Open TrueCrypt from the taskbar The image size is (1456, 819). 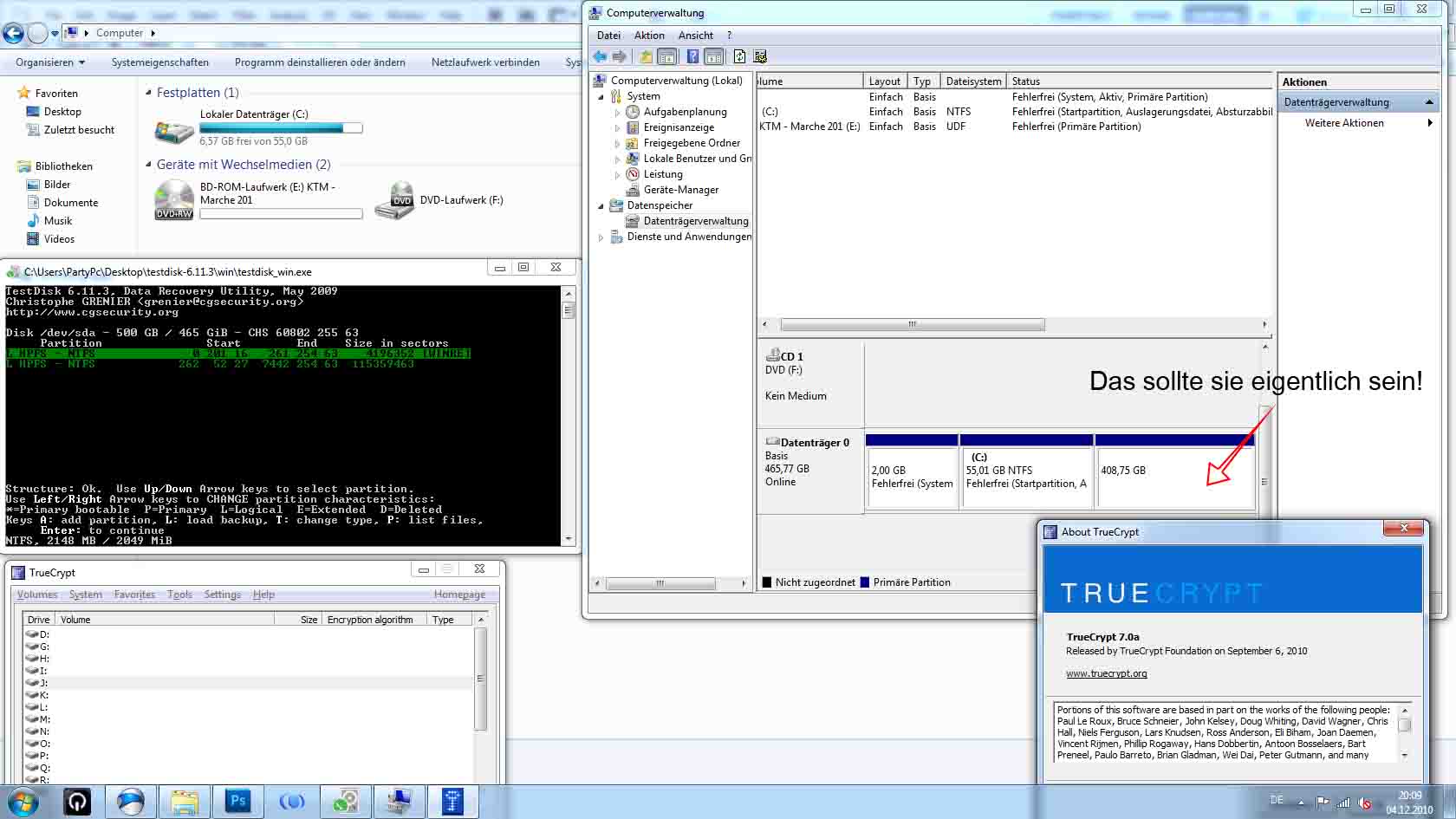[452, 803]
